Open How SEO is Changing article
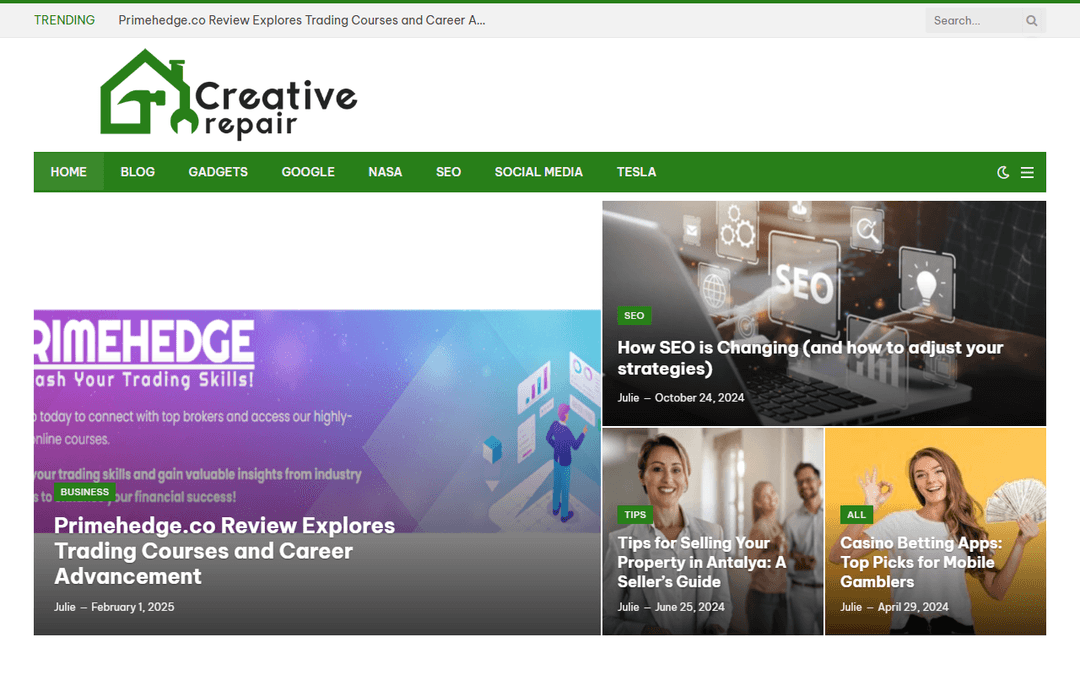 [x=810, y=357]
